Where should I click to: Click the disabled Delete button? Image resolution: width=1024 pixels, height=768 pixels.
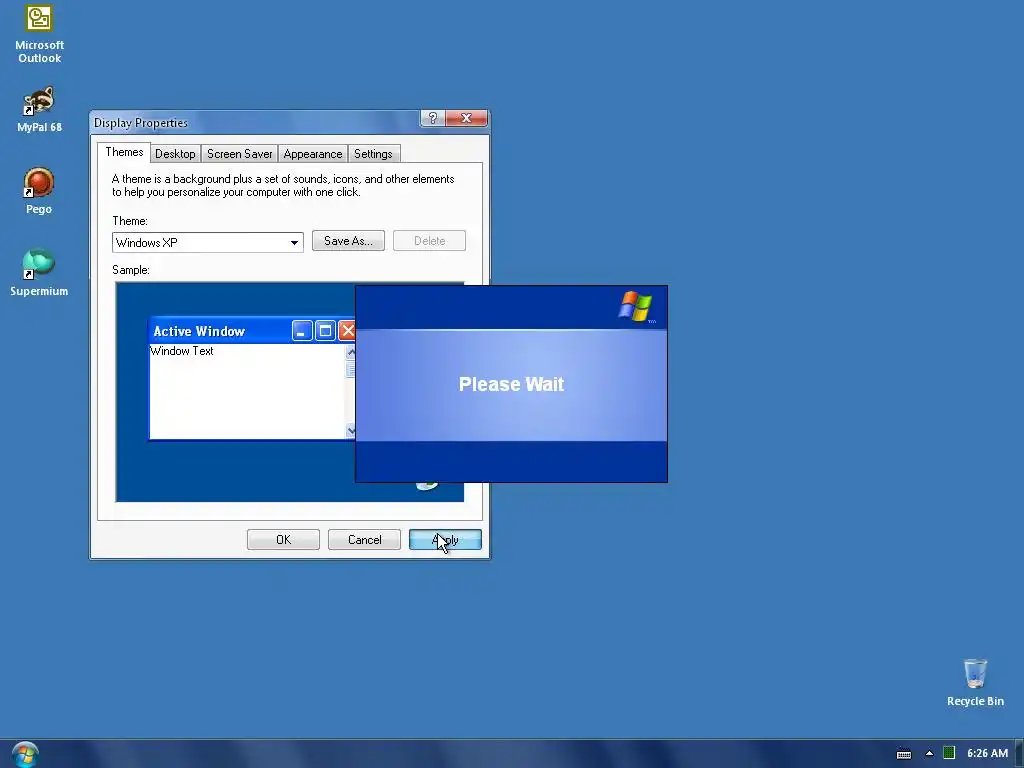click(x=429, y=241)
